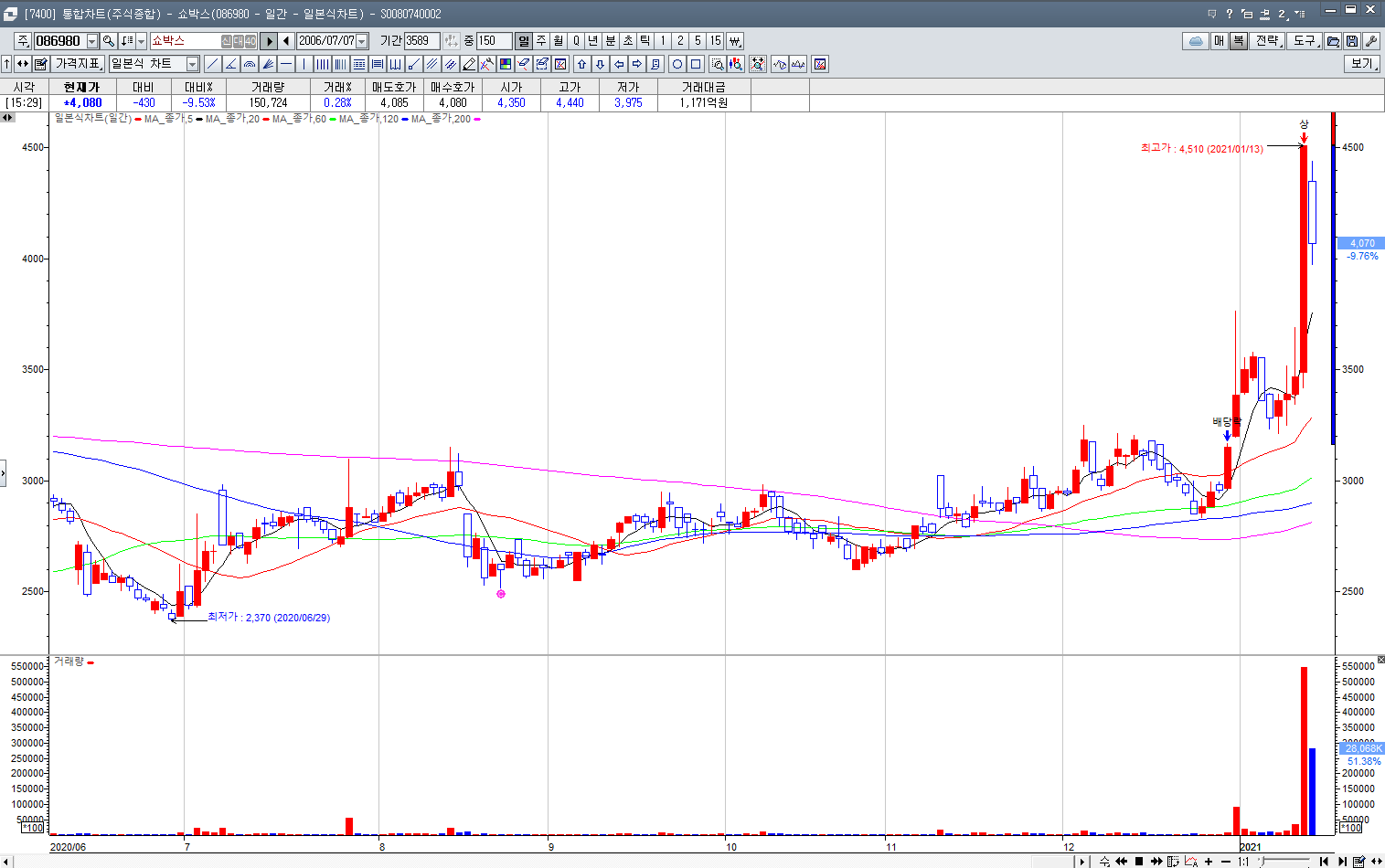The height and width of the screenshot is (868, 1385).
Task: Close the volume pane X button
Action: (1381, 660)
